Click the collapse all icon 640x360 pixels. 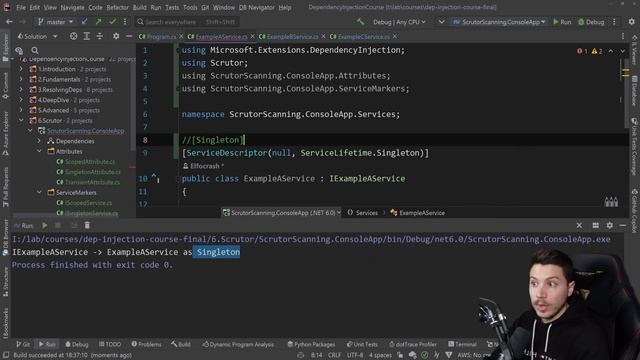tap(100, 36)
